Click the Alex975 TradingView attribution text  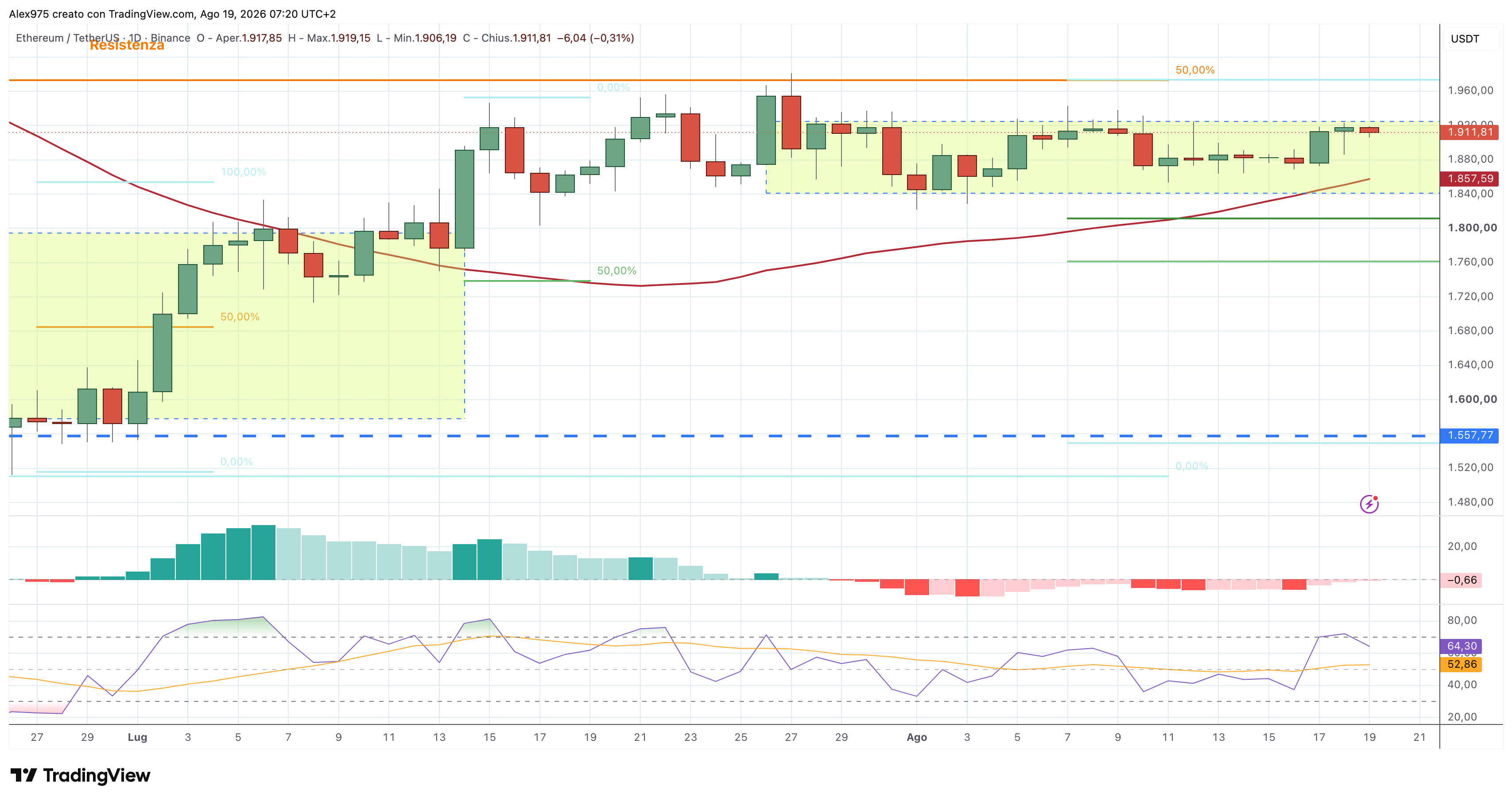click(x=172, y=13)
